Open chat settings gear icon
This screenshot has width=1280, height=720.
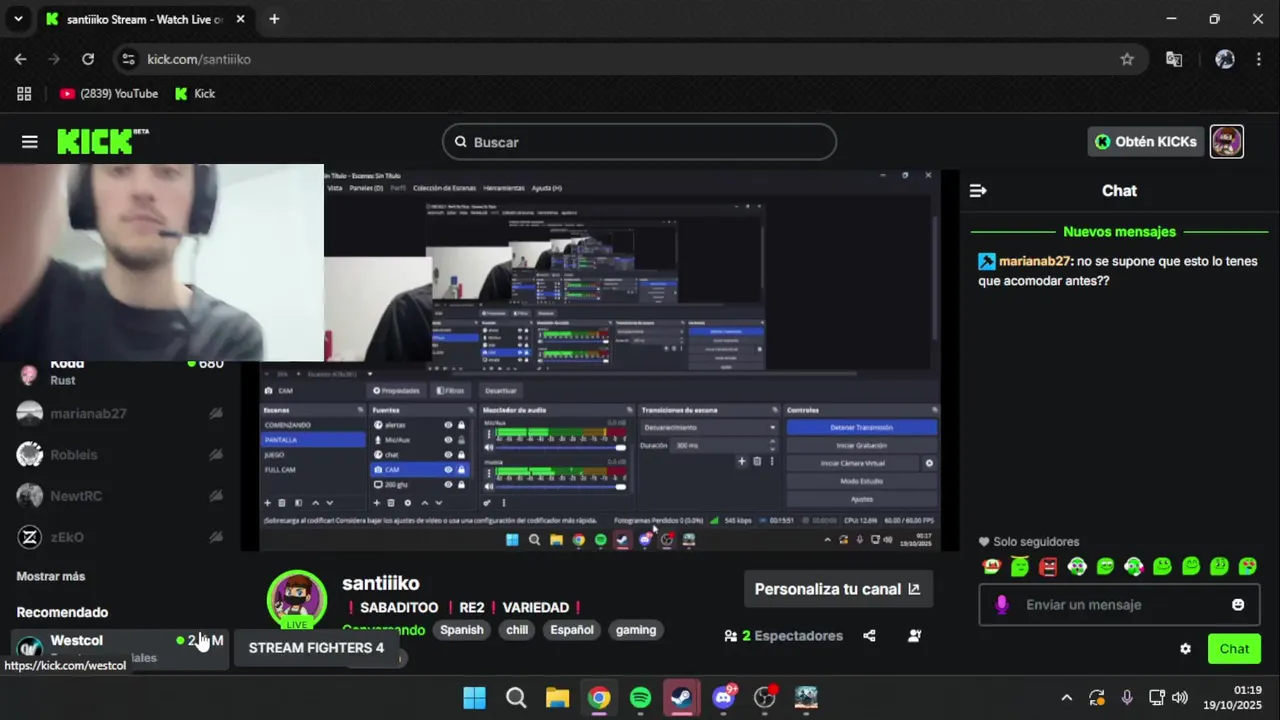pos(1185,649)
